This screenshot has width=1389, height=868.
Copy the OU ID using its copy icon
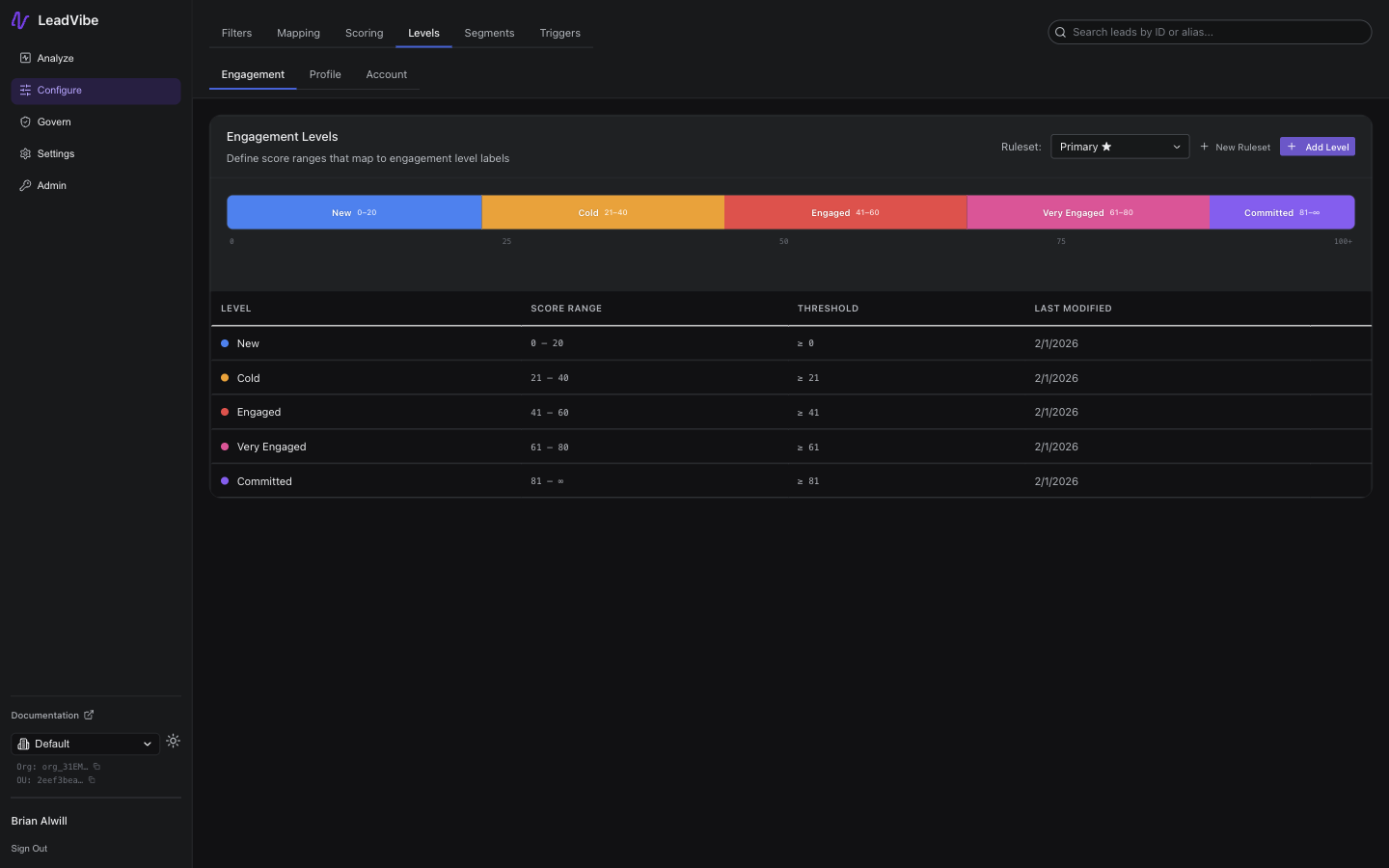93,780
